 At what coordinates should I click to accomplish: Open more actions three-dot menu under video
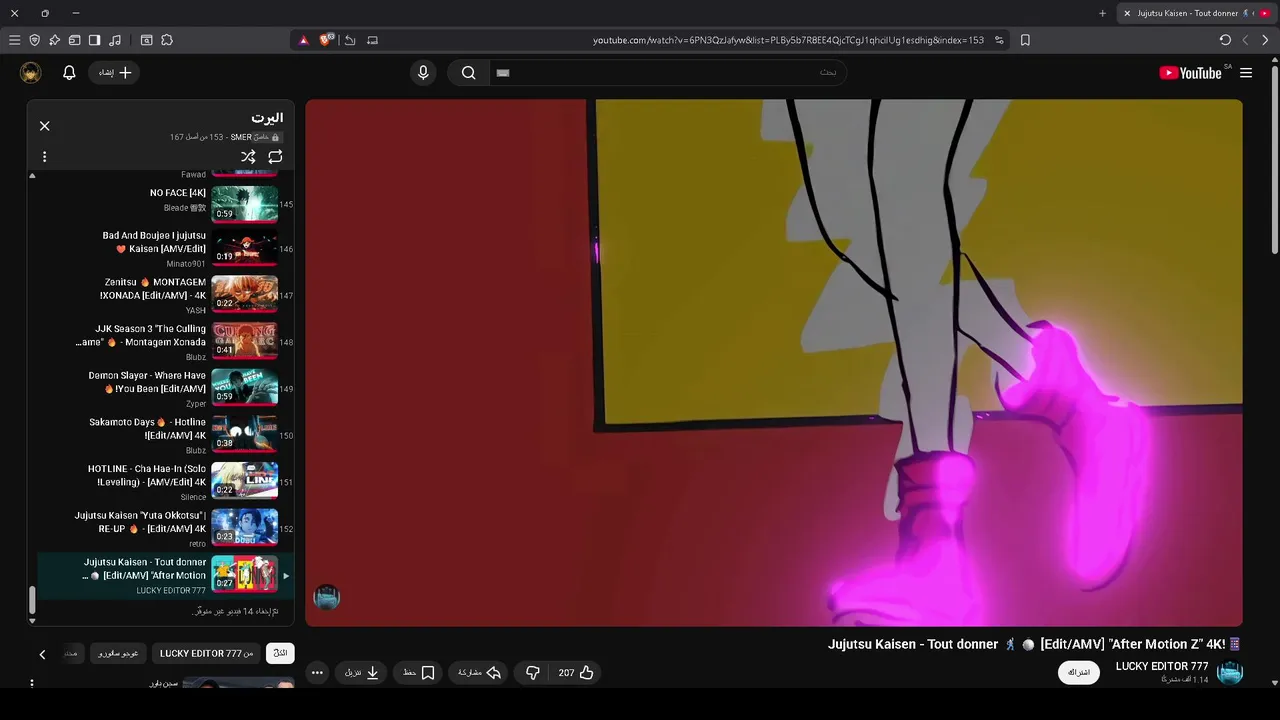click(317, 673)
